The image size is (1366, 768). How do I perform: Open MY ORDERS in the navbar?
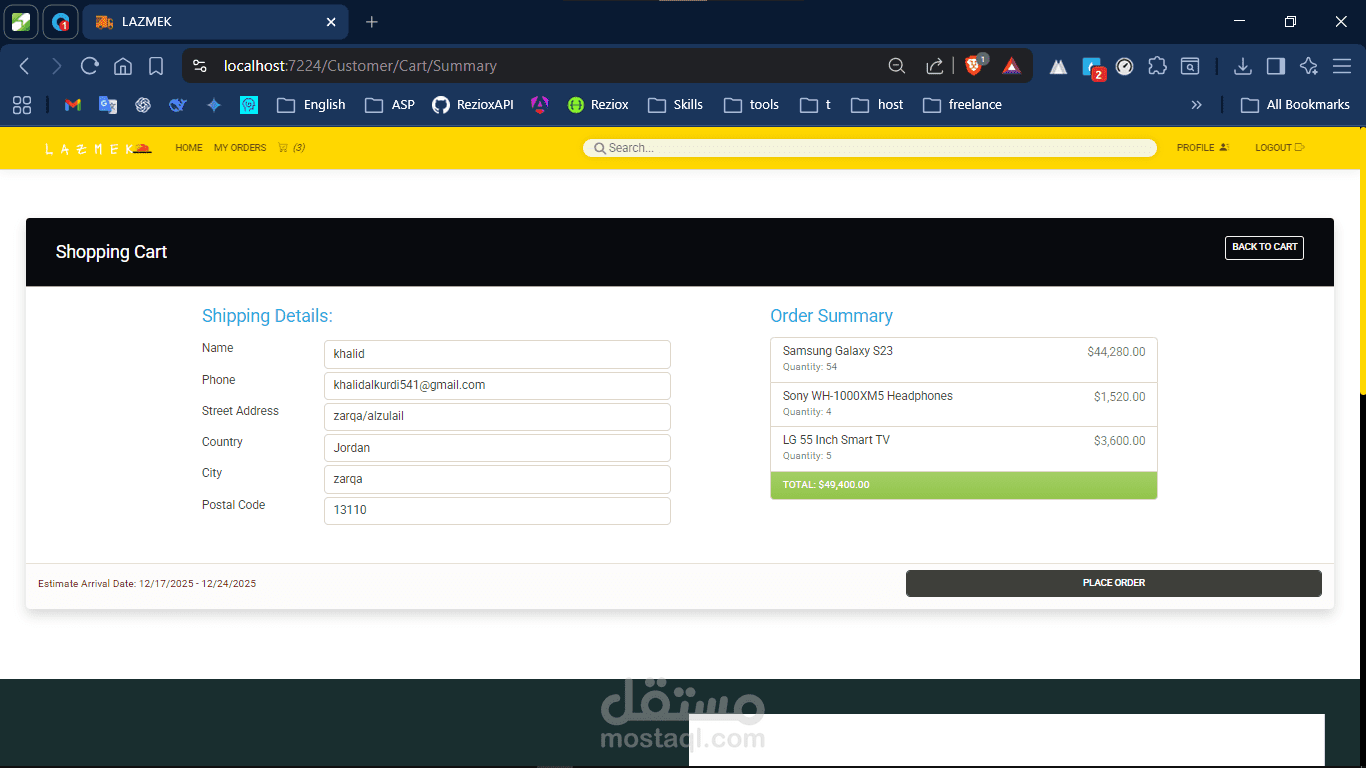[x=240, y=148]
